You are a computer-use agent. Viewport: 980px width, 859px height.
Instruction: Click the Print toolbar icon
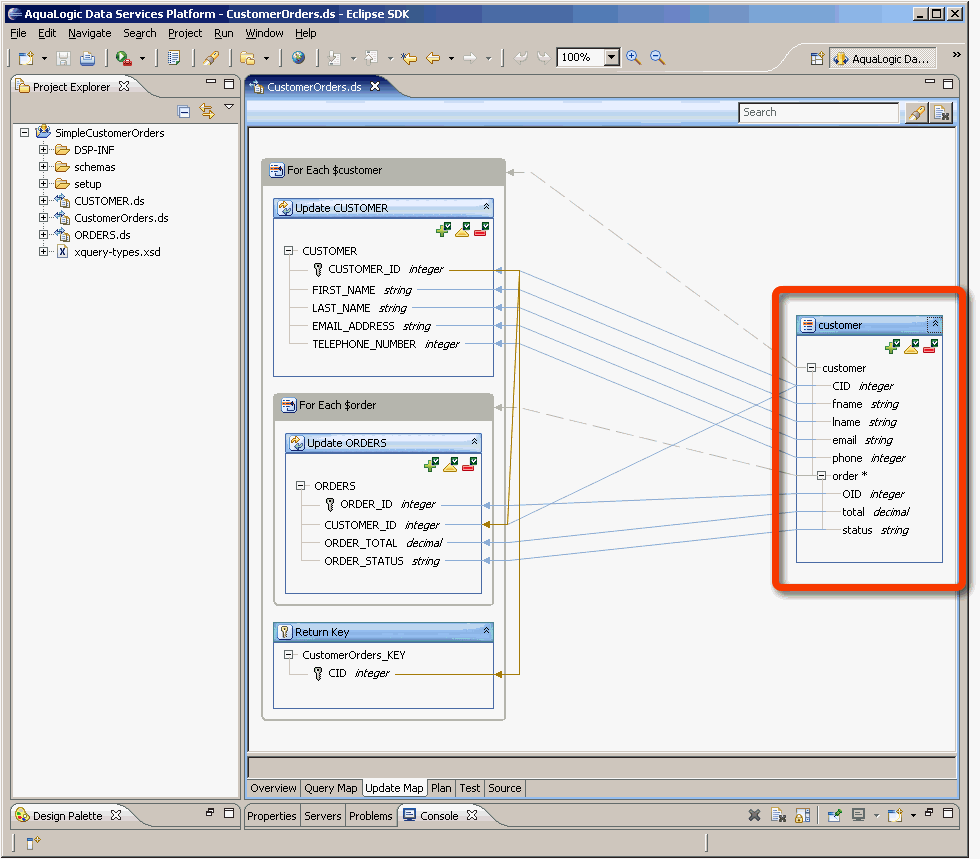(88, 58)
